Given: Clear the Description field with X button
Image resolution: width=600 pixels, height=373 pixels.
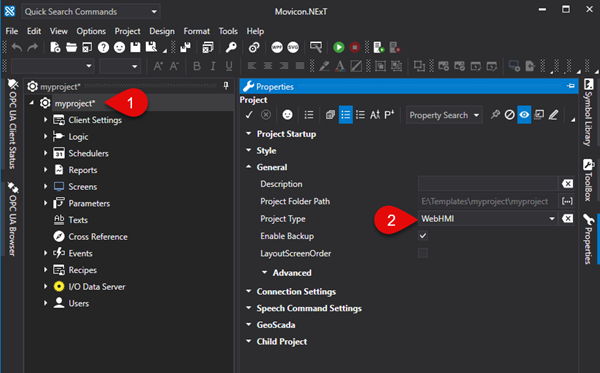Looking at the screenshot, I should tap(567, 184).
